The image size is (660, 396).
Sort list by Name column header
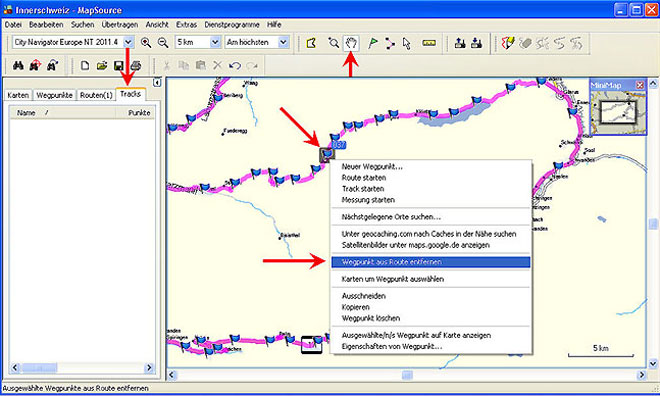coord(62,113)
